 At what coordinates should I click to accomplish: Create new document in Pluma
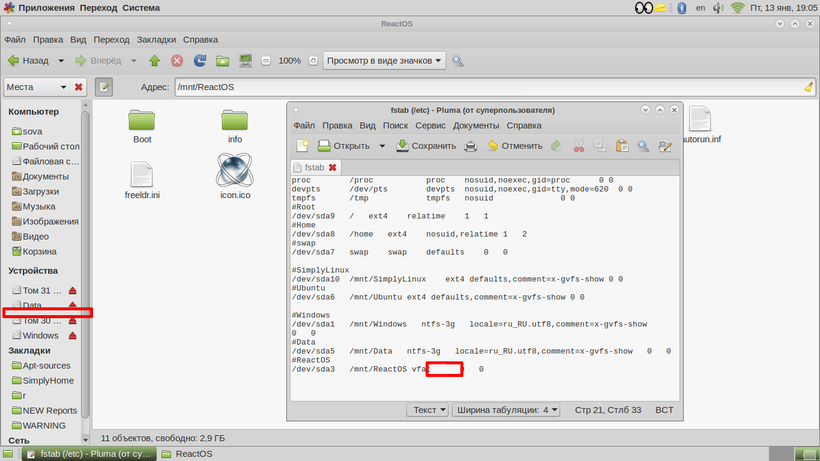point(302,146)
